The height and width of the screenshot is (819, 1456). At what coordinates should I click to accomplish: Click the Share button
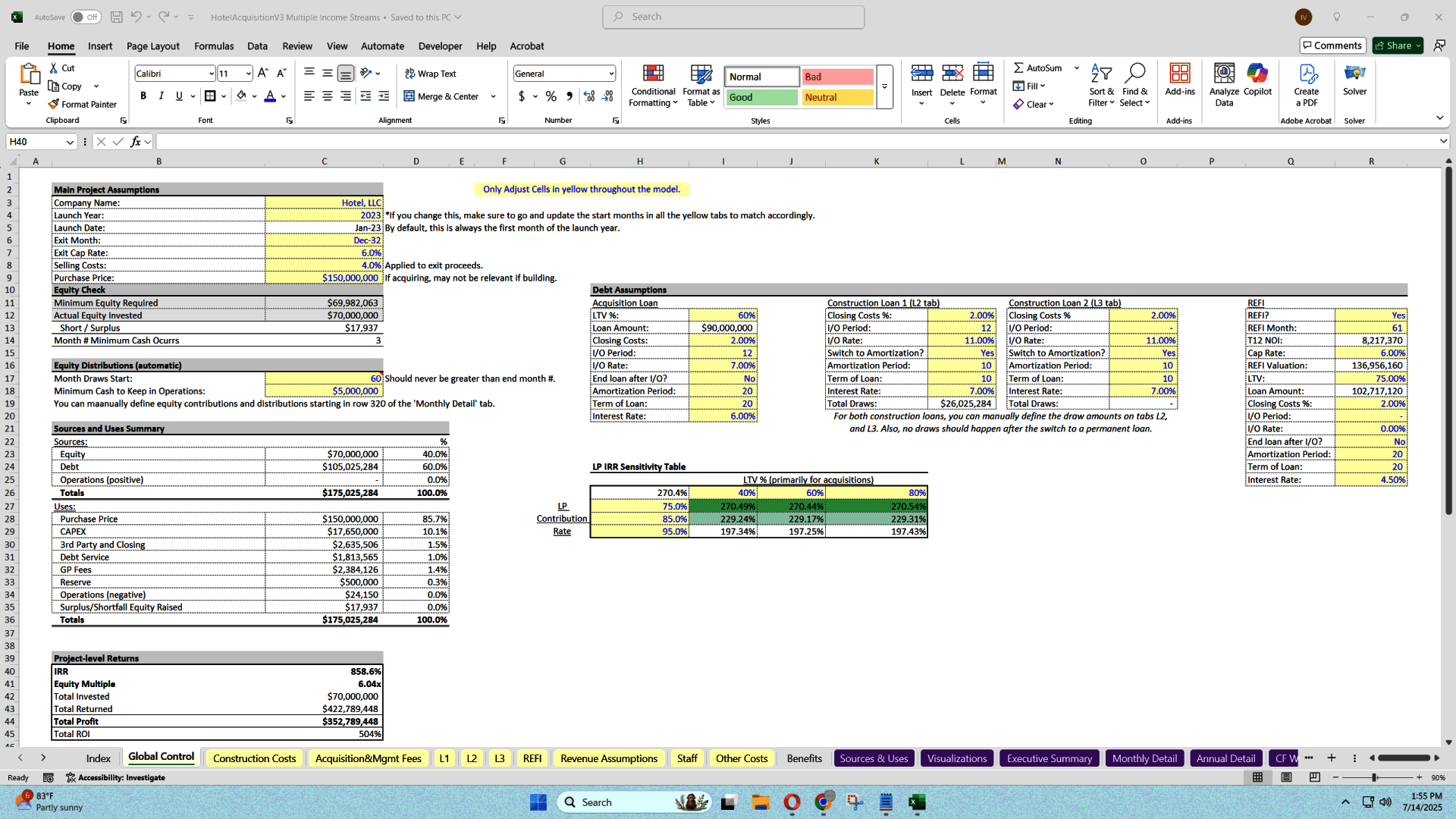(1398, 45)
